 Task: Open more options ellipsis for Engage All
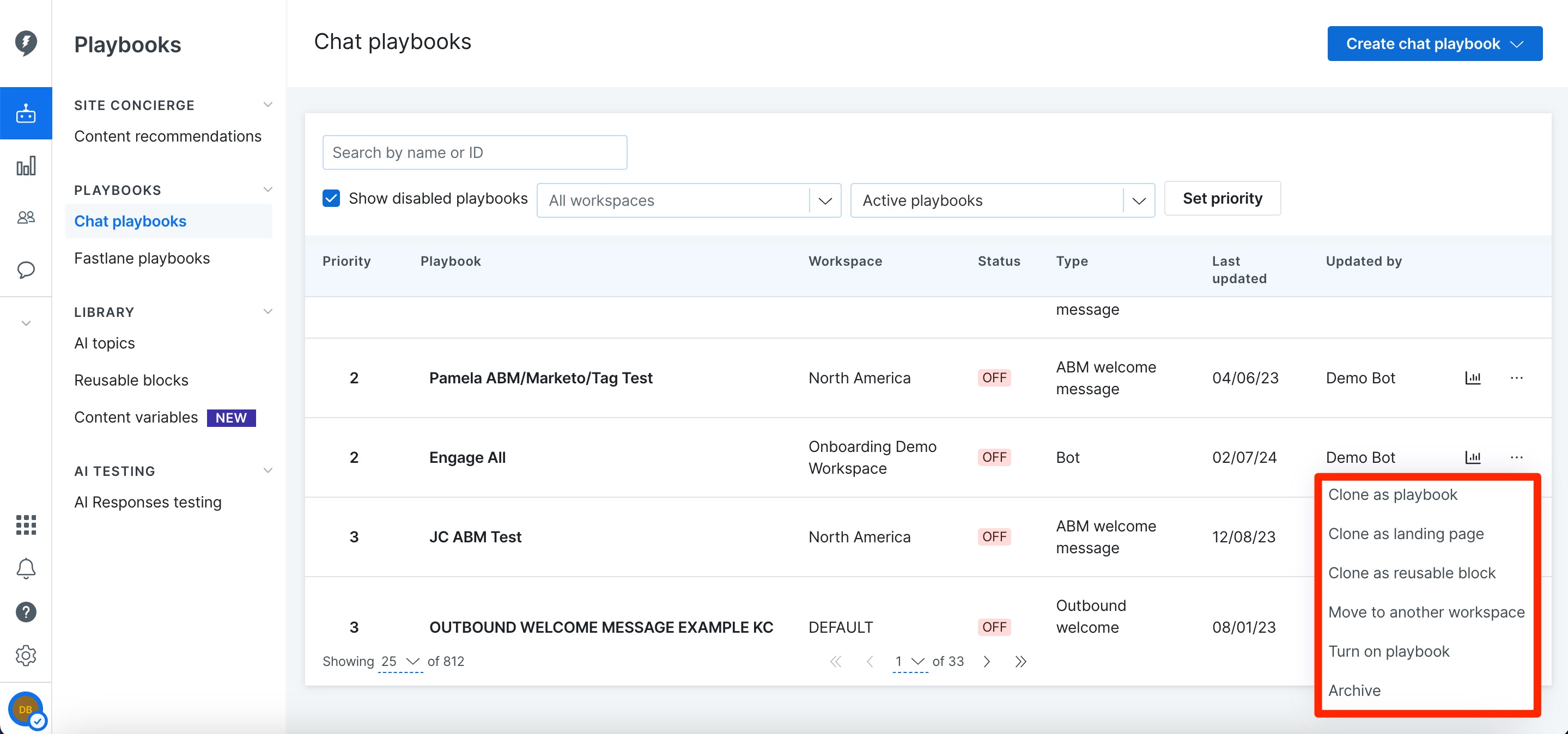(x=1516, y=457)
